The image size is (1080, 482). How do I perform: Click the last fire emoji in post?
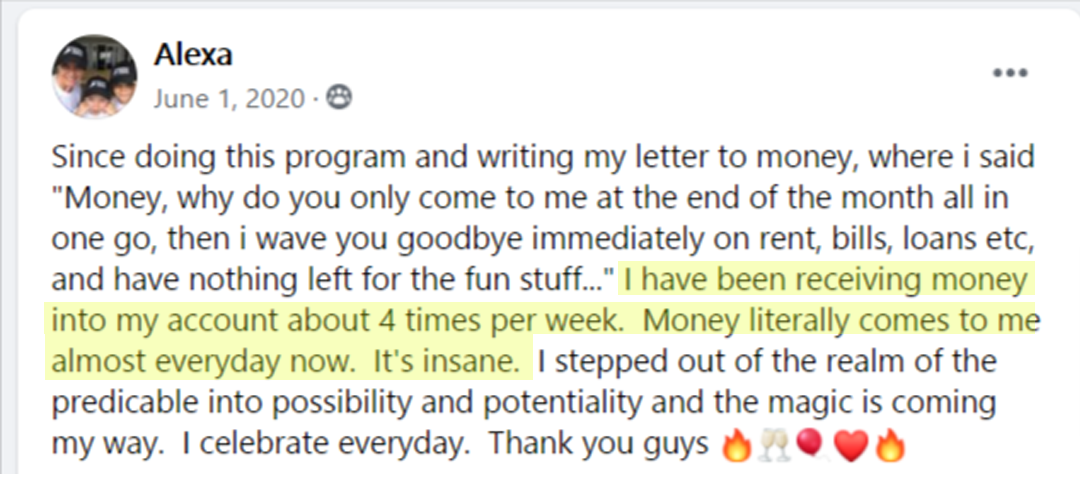pyautogui.click(x=887, y=447)
